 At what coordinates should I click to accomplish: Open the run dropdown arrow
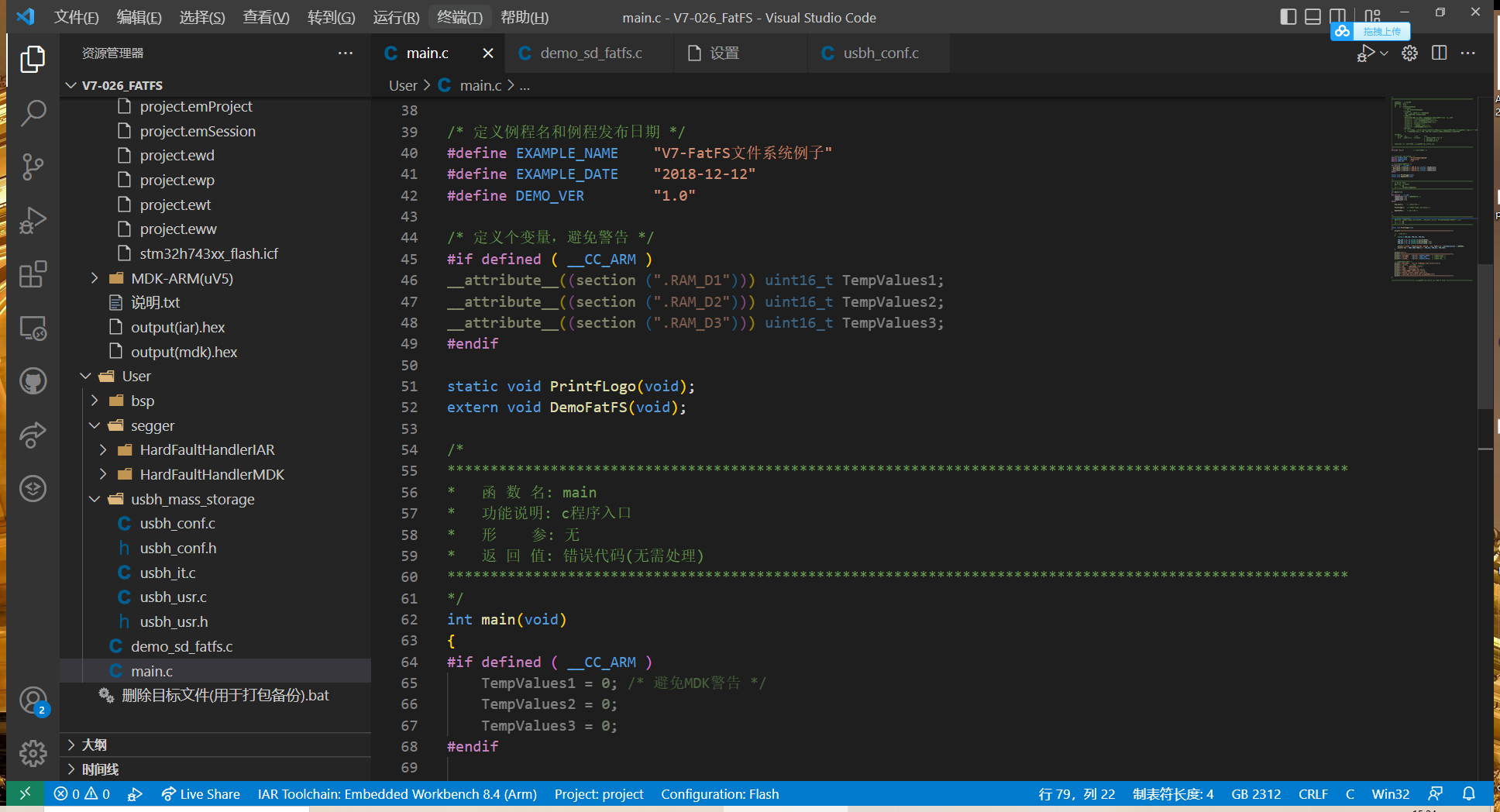(1384, 53)
